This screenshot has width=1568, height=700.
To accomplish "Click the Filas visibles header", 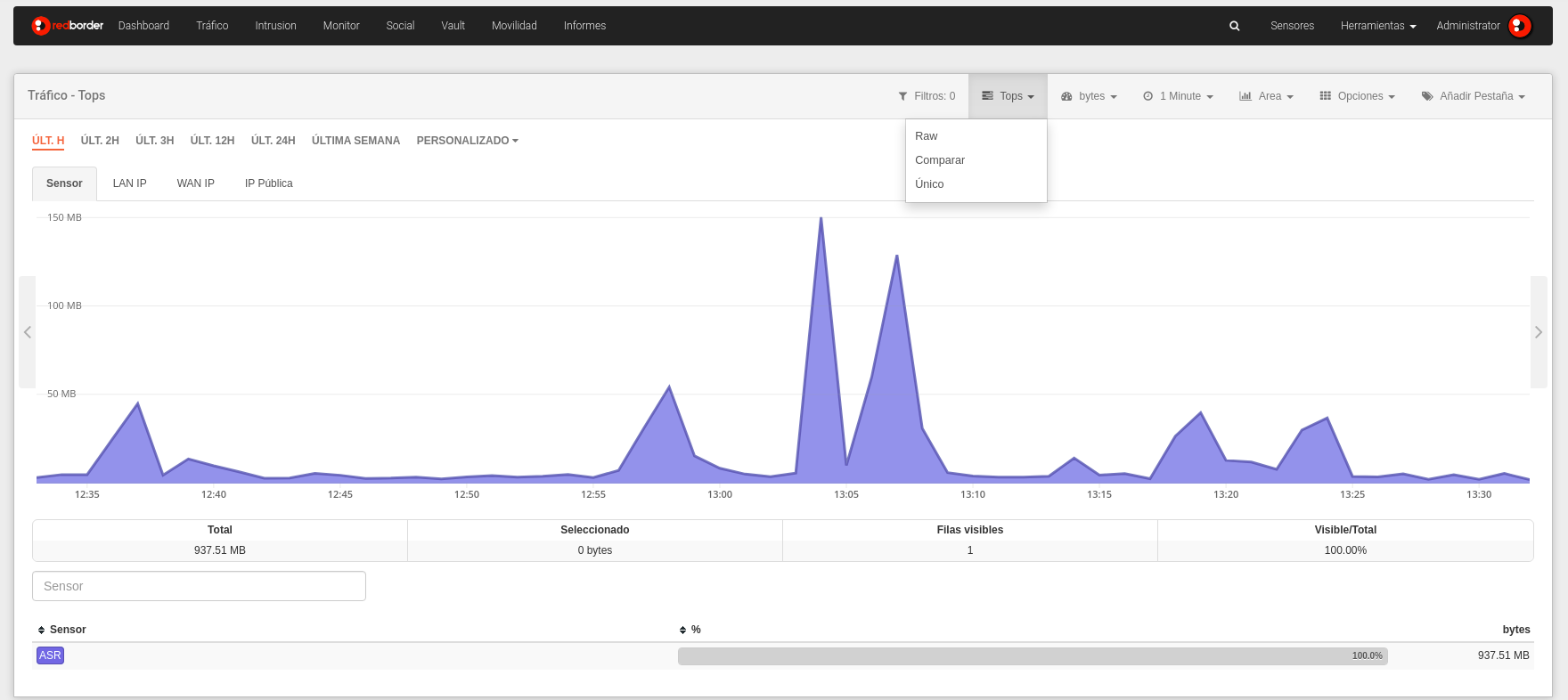I will (x=970, y=530).
